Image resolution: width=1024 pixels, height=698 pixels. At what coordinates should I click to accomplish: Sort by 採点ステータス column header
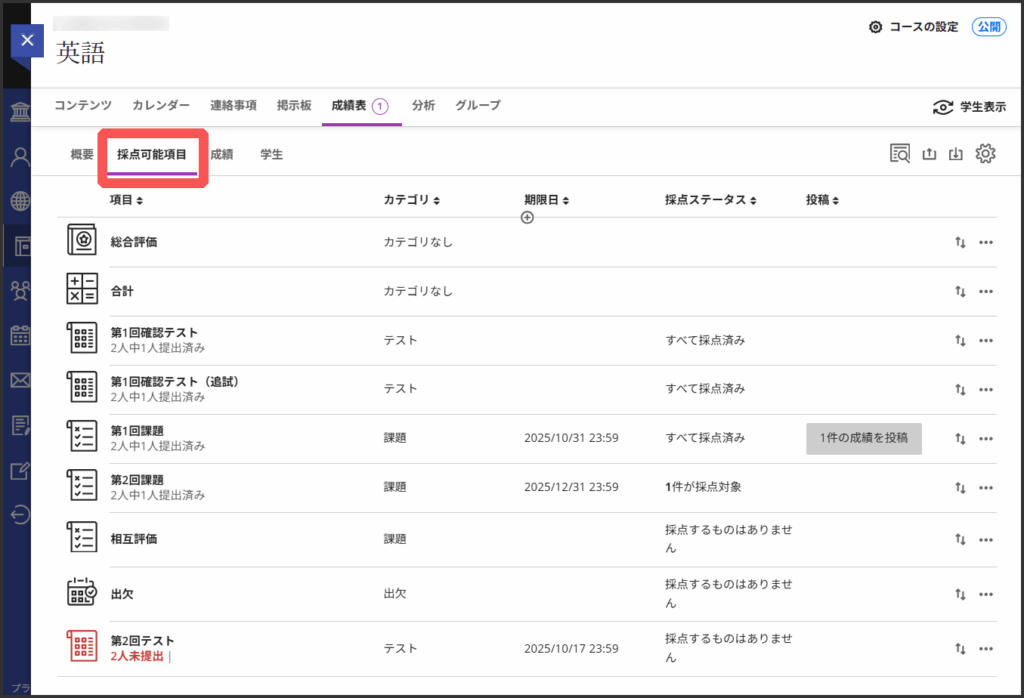(710, 200)
